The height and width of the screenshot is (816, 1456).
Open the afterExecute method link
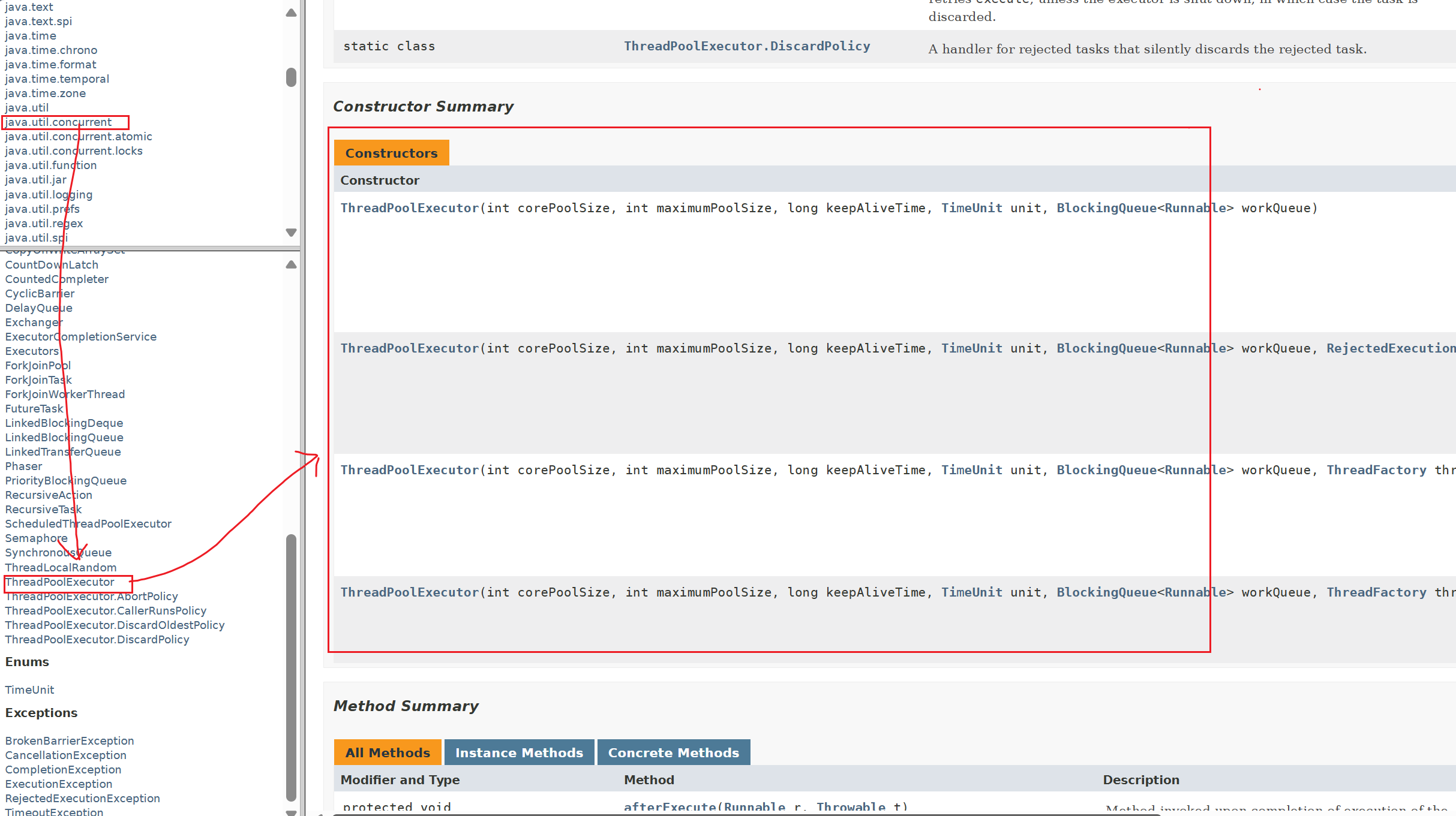(x=670, y=807)
